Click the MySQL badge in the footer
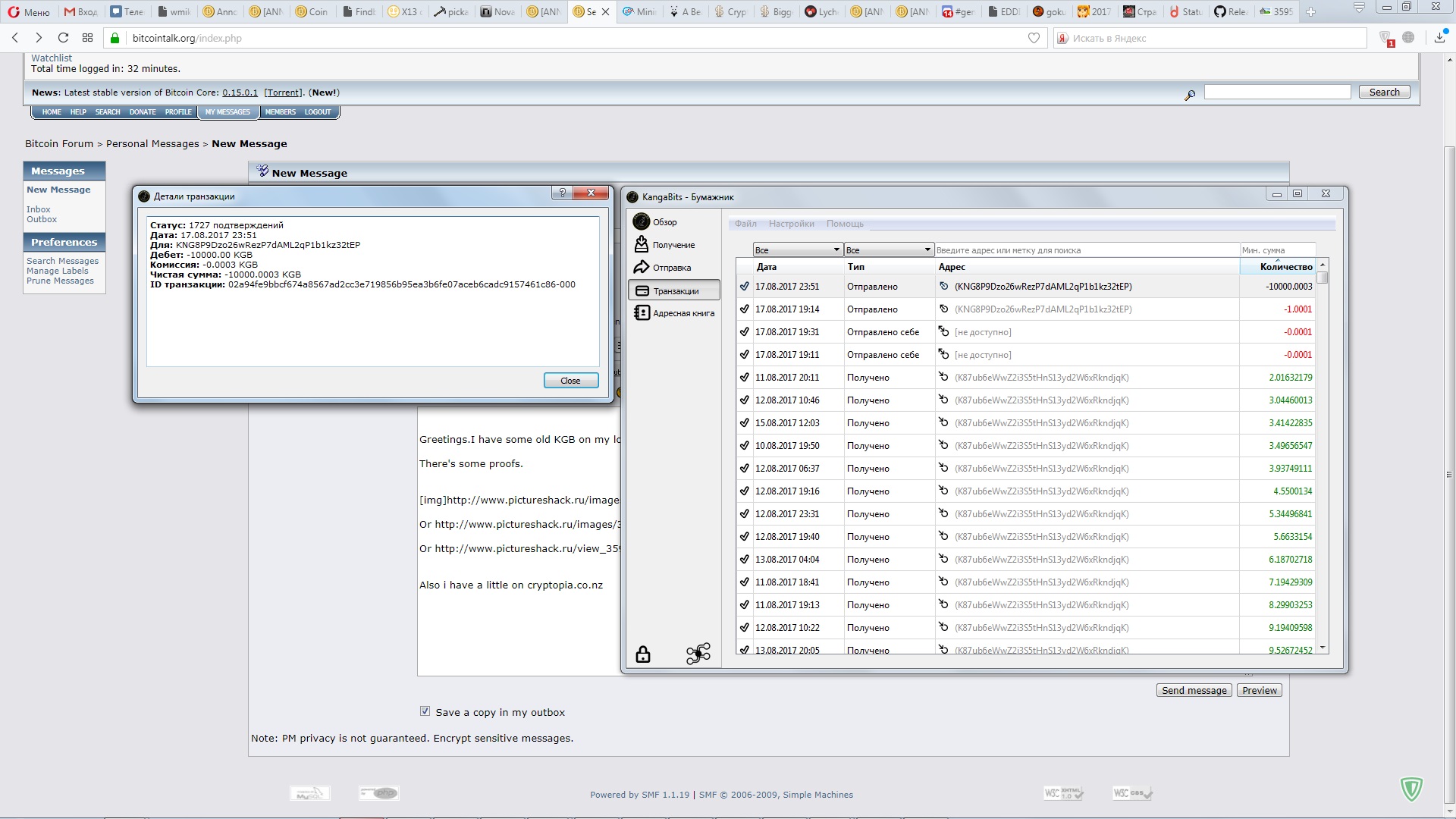1456x819 pixels. pos(310,793)
